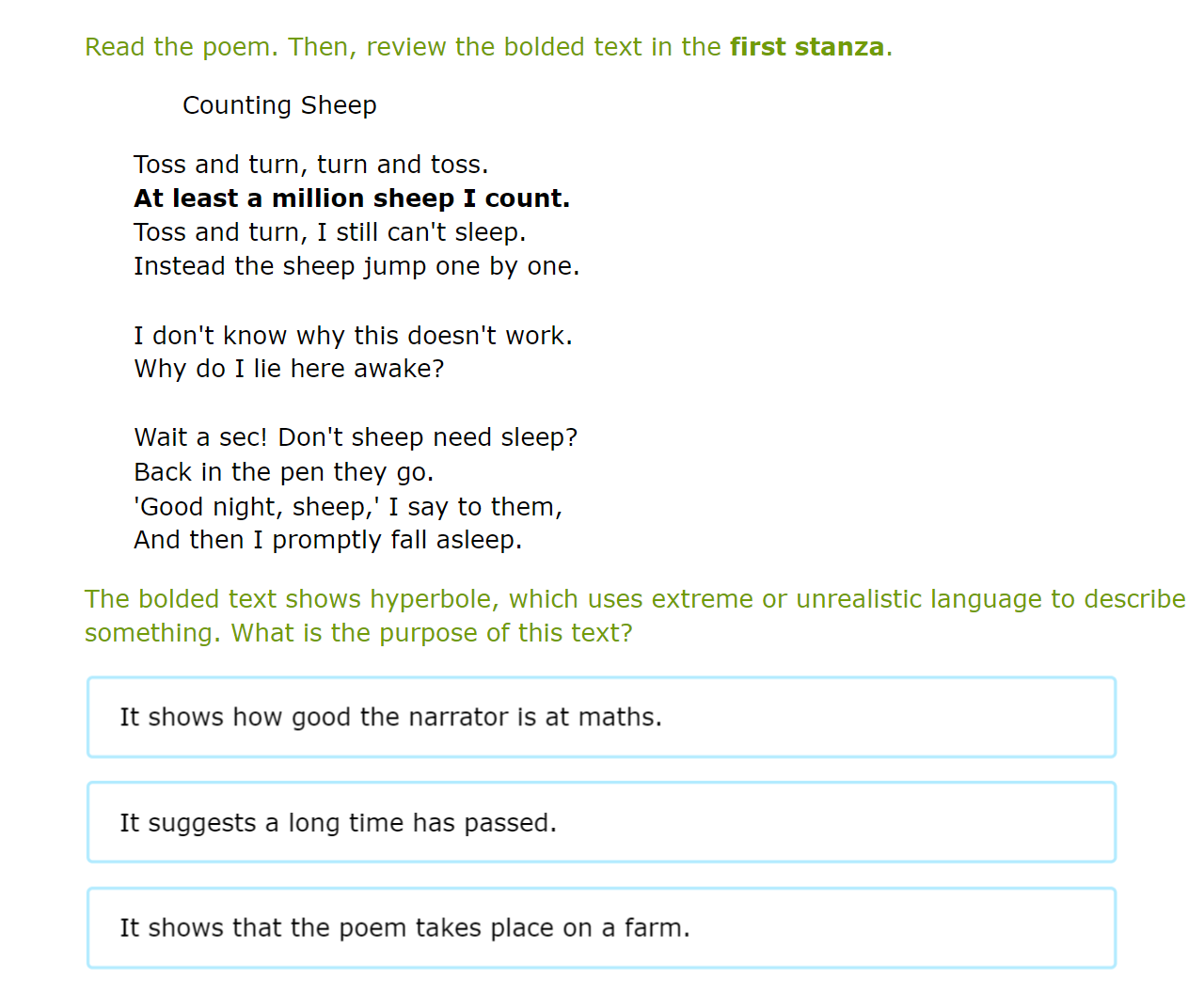
Task: Click the line 'Toss and turn, I still can't sleep.'
Action: (330, 232)
